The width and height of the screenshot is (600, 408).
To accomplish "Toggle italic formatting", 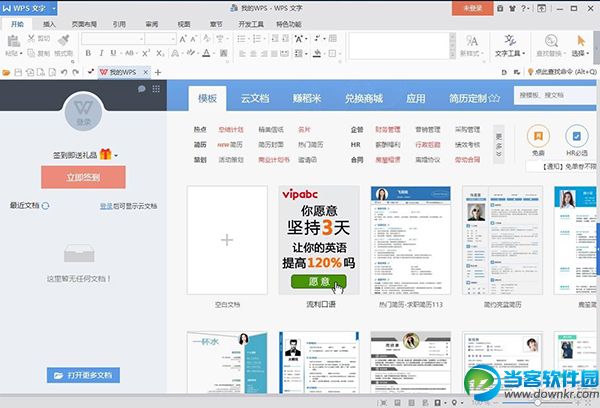I will pos(101,53).
